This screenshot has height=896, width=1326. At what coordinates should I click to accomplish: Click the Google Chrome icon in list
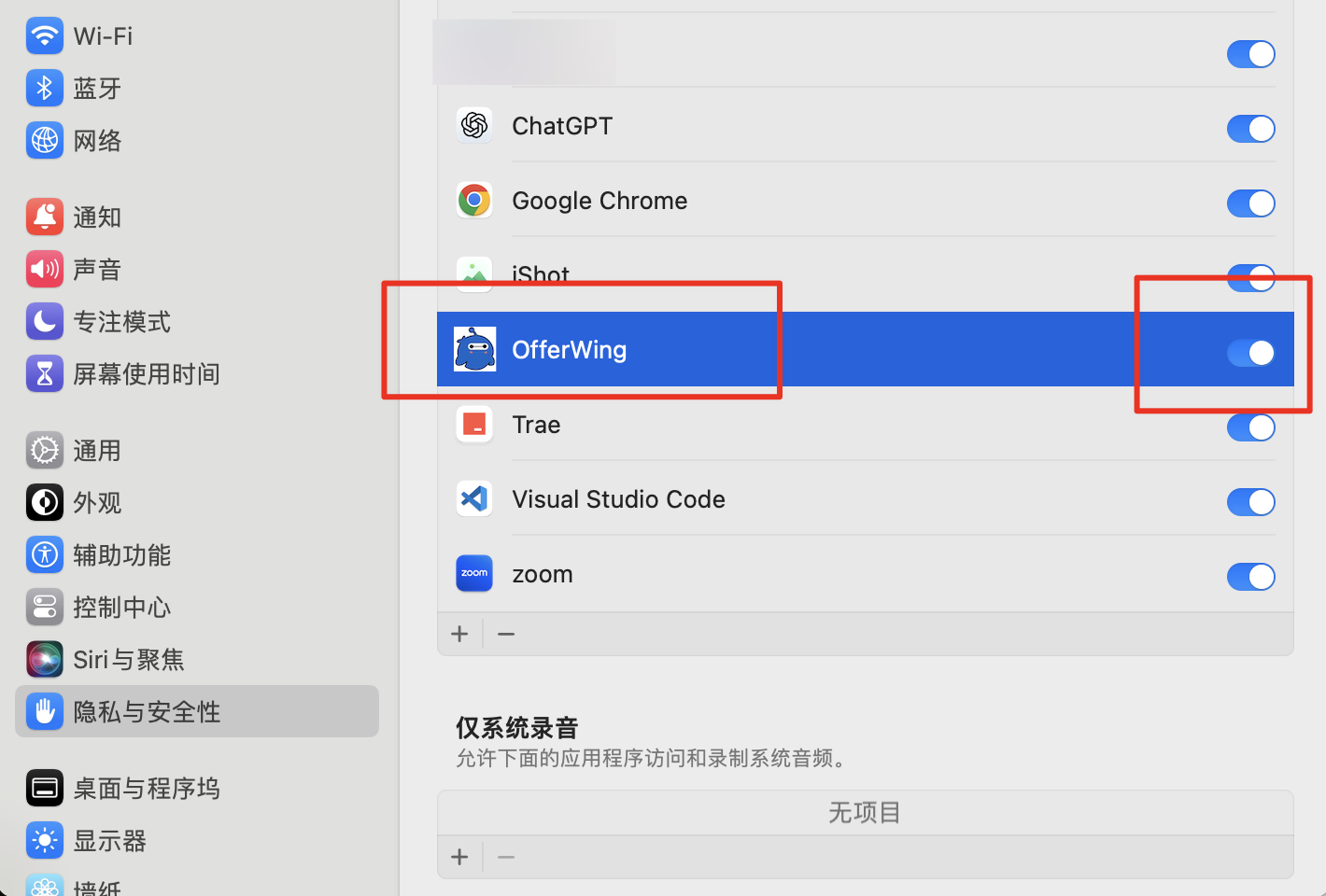click(474, 200)
